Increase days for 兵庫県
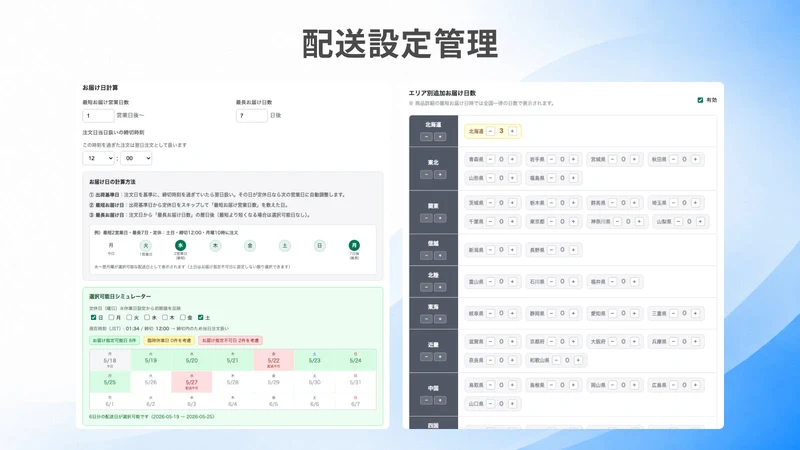The width and height of the screenshot is (800, 450). click(695, 341)
